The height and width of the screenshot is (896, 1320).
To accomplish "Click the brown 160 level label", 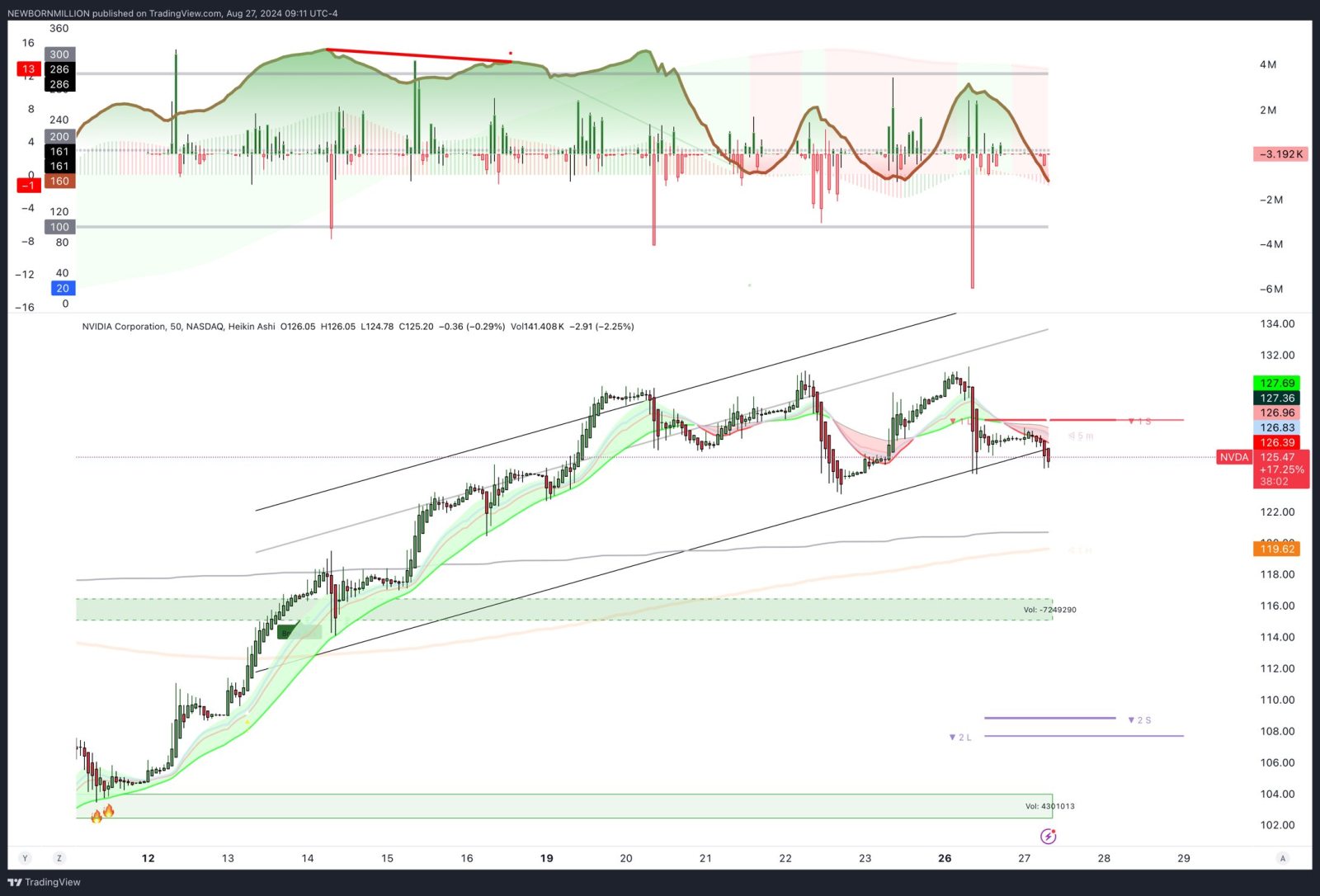I will tap(59, 182).
